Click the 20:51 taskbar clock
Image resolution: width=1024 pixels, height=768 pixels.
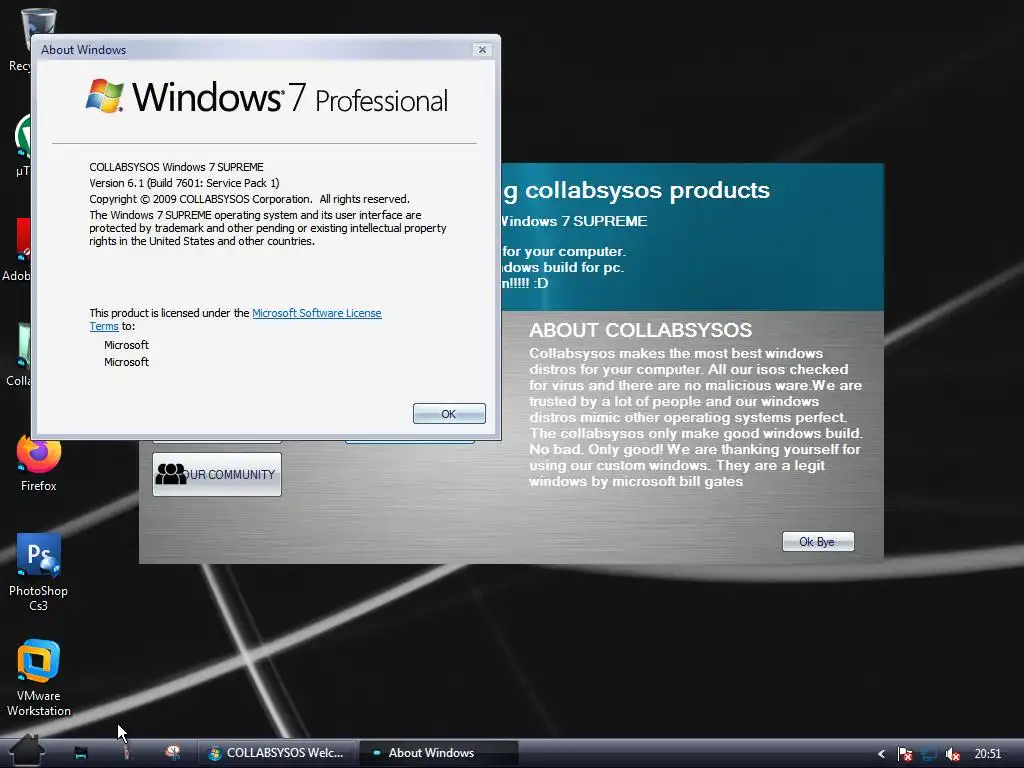point(987,754)
